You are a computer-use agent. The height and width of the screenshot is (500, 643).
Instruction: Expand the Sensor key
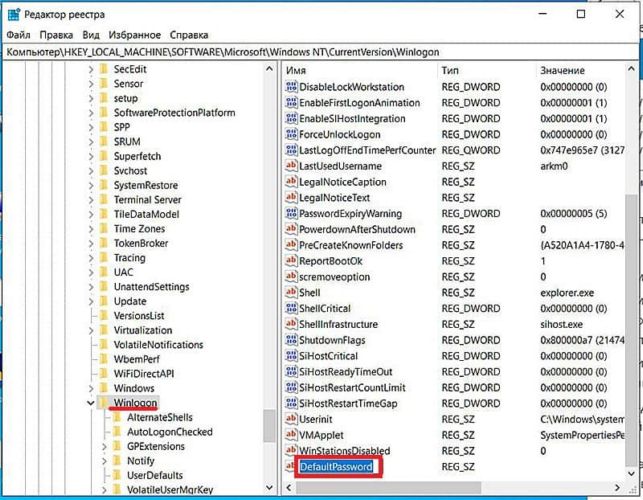[91, 84]
